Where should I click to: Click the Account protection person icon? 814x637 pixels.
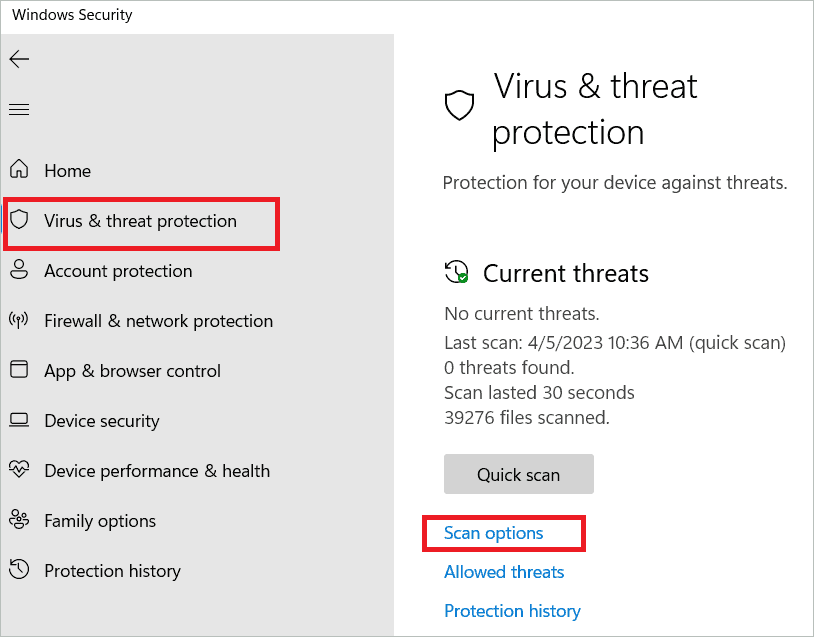click(19, 271)
